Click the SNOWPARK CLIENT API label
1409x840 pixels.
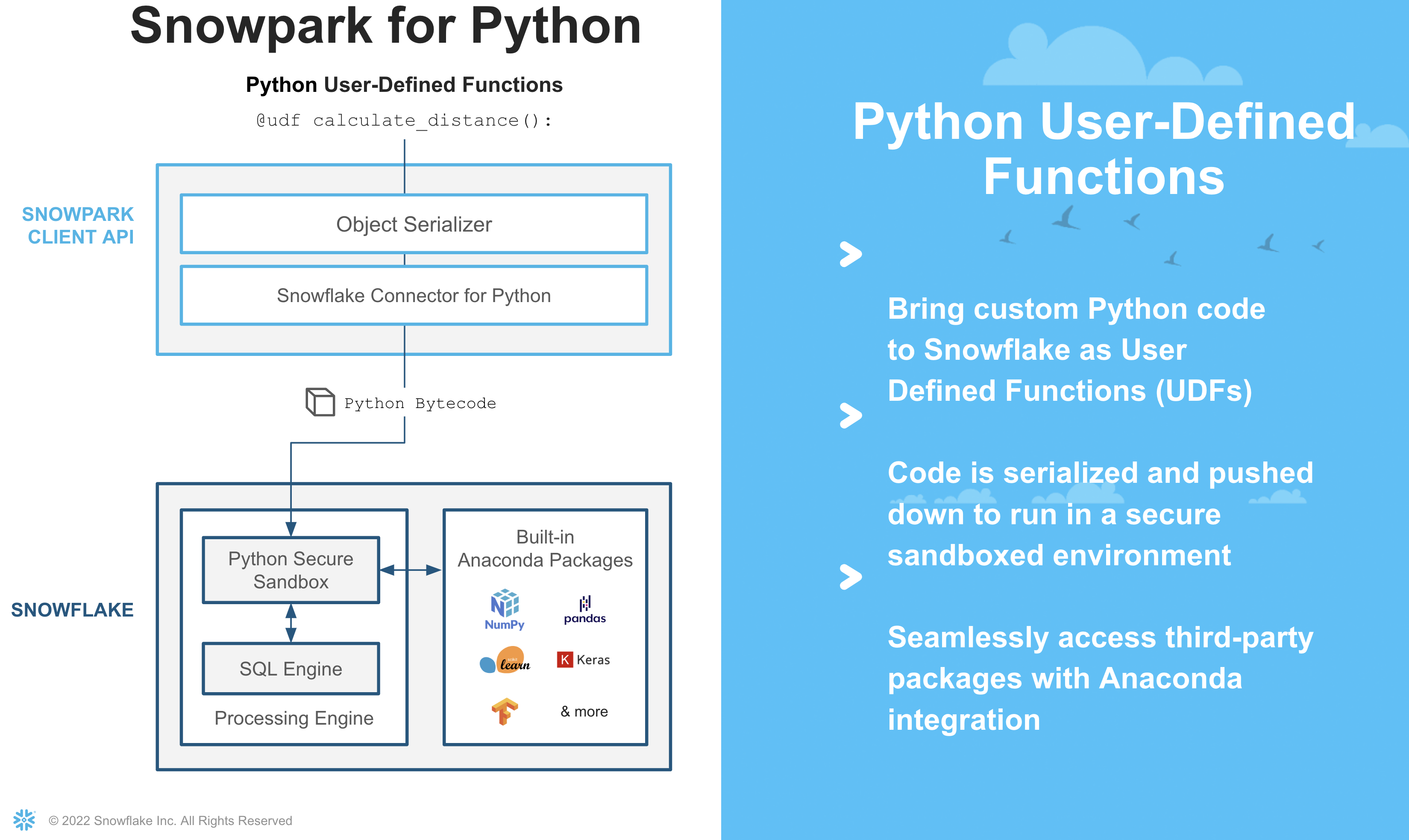click(x=79, y=225)
